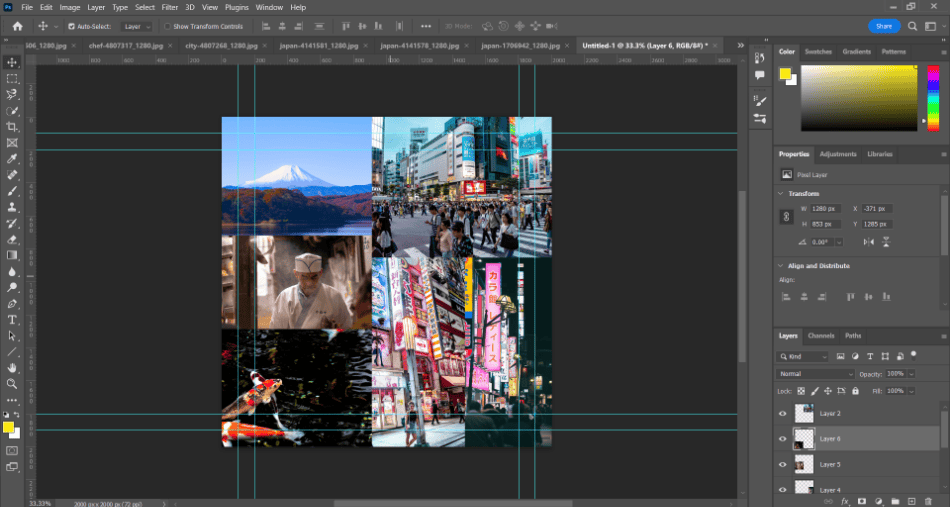Select the Horizontal Type tool
950x507 pixels.
pyautogui.click(x=12, y=319)
